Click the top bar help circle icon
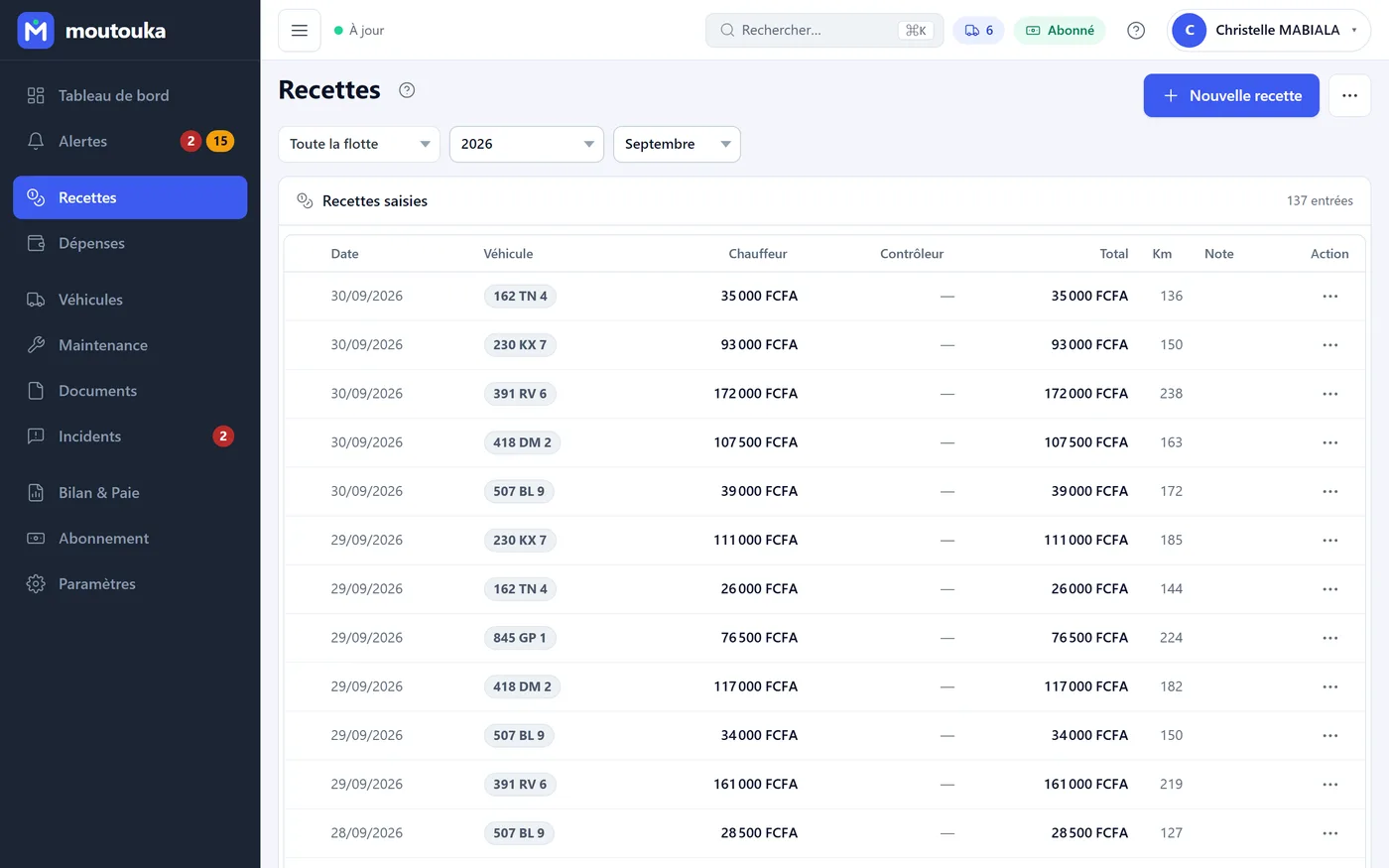This screenshot has height=868, width=1389. coord(1136,31)
